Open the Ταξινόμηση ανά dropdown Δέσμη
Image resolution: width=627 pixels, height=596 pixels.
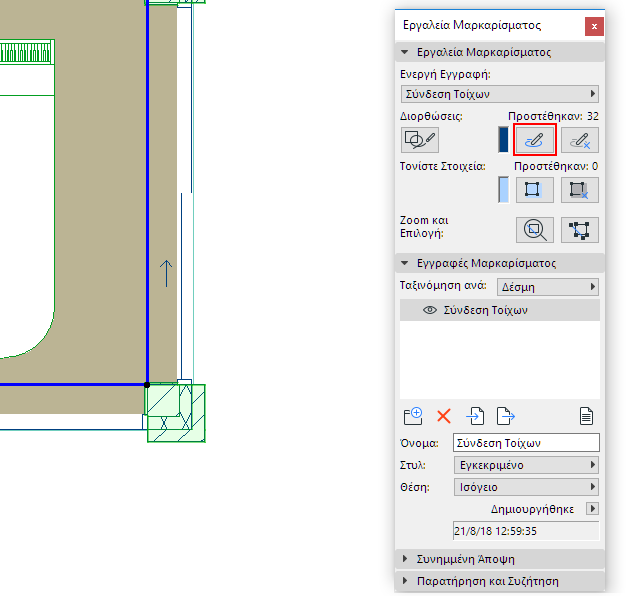pyautogui.click(x=548, y=287)
